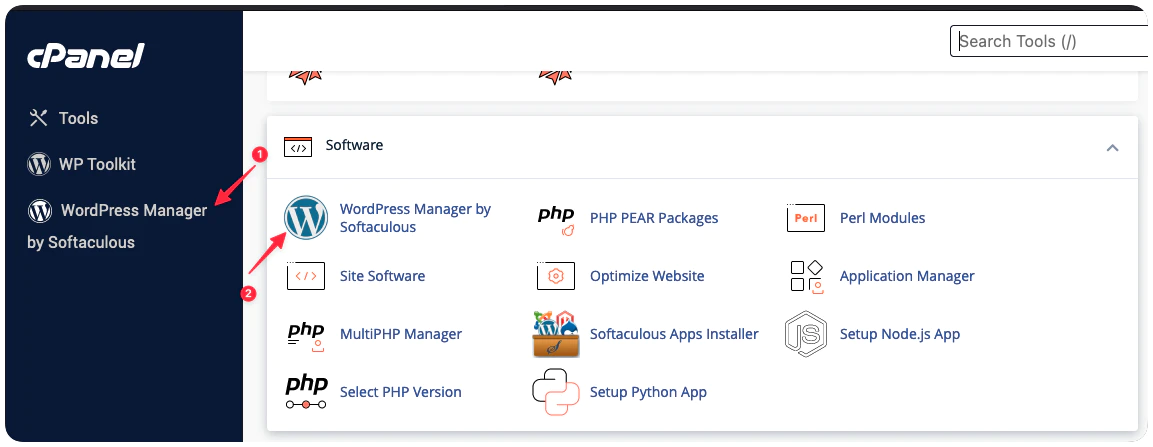This screenshot has height=447, width=1153.
Task: Open Tools in the sidebar
Action: pos(77,118)
